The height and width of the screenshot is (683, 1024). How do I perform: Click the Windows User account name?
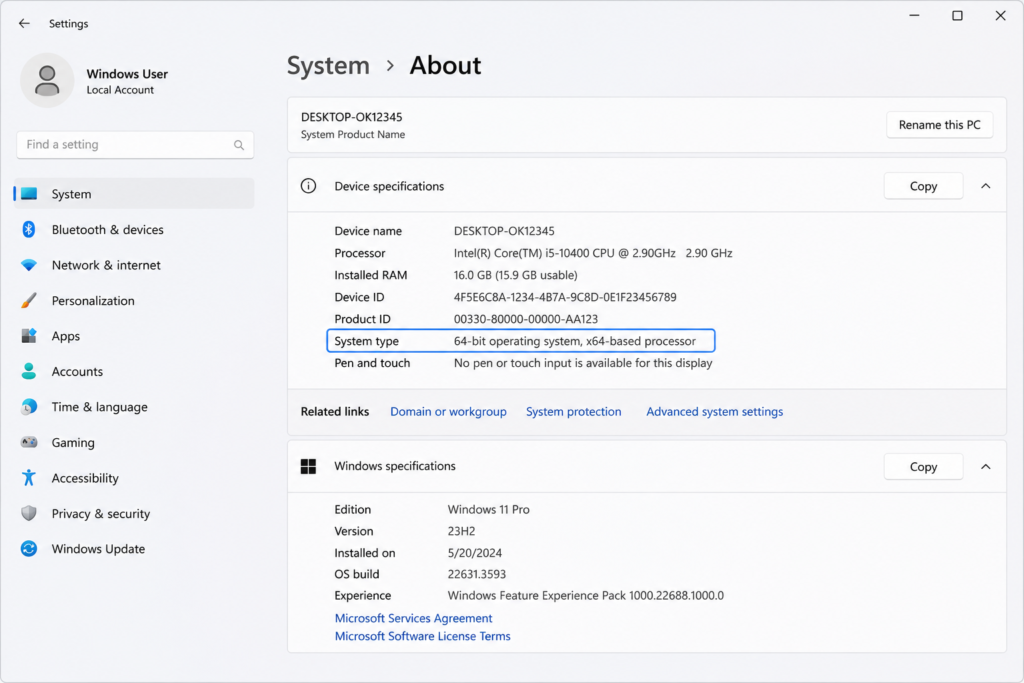tap(127, 74)
